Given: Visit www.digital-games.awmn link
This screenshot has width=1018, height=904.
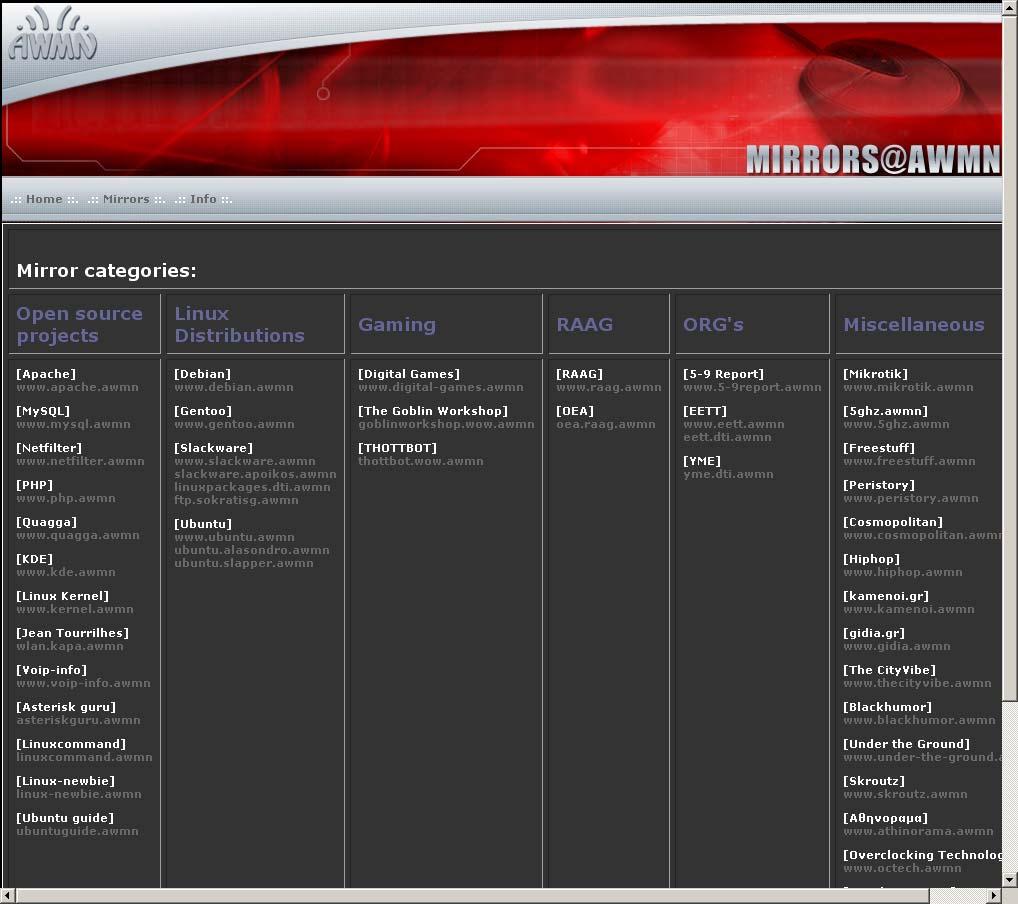Looking at the screenshot, I should tap(441, 387).
